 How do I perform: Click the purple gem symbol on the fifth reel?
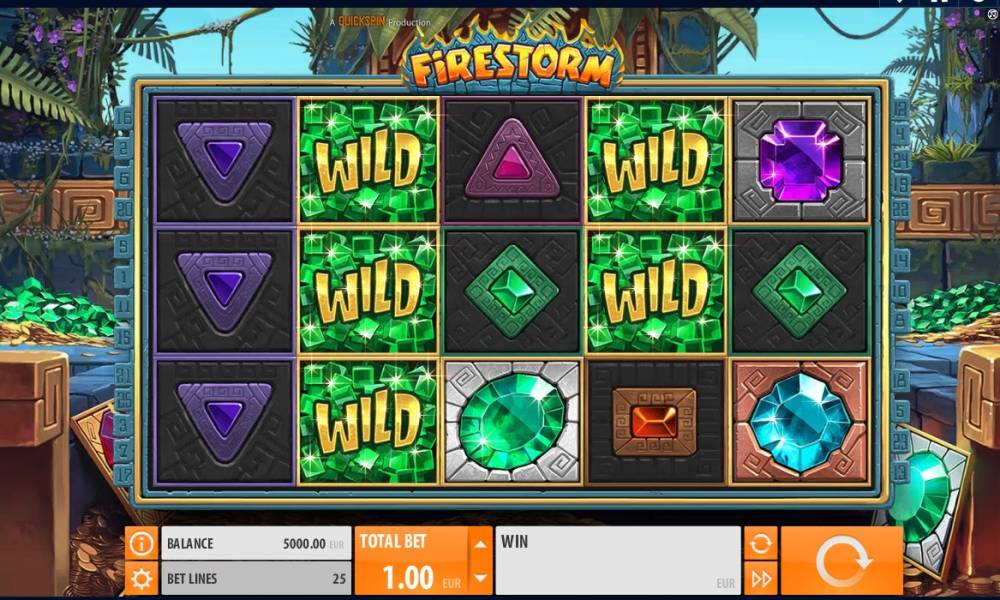click(799, 161)
